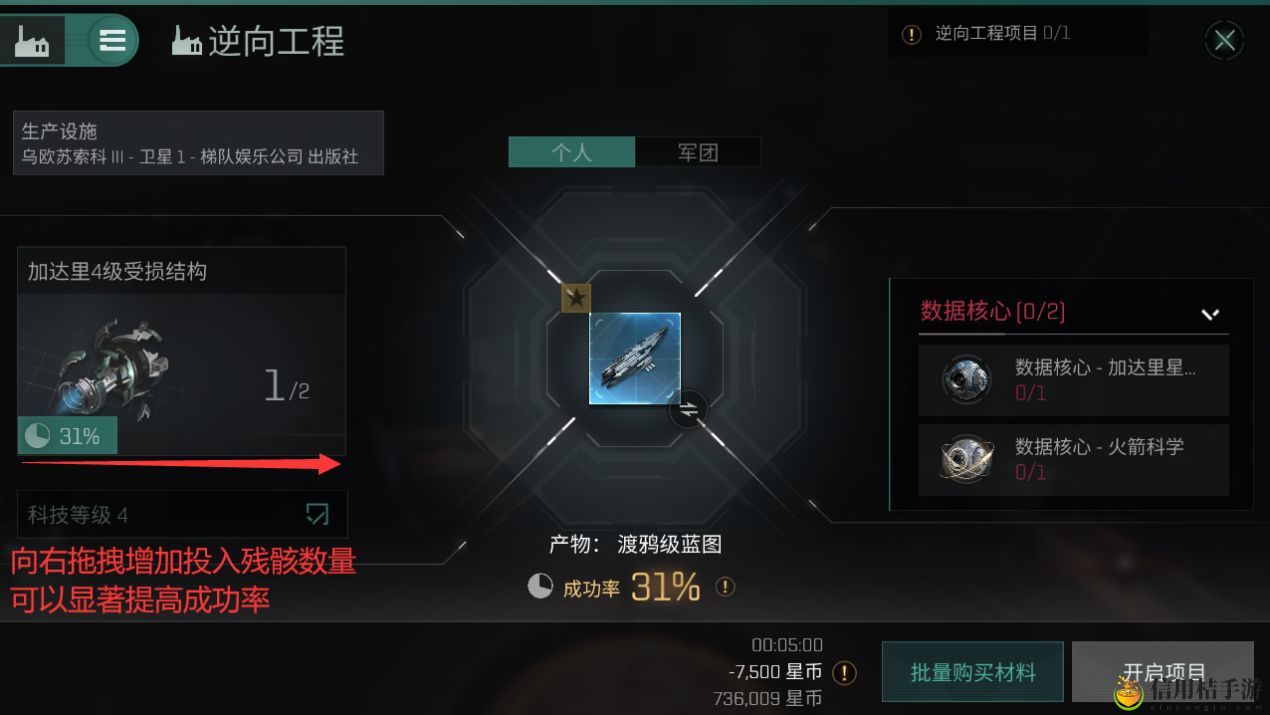Image resolution: width=1270 pixels, height=715 pixels.
Task: Toggle the 科技等级 4 filter icon
Action: (317, 515)
